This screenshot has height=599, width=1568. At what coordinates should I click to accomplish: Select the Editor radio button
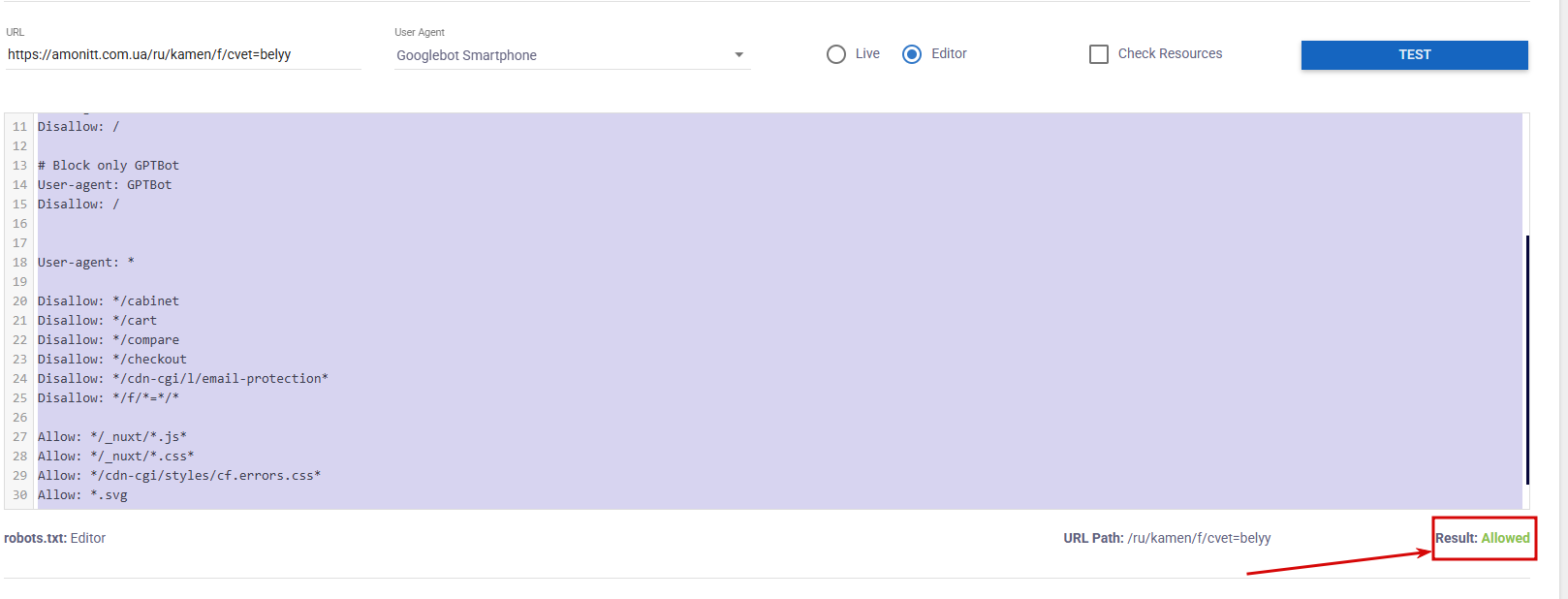(912, 54)
